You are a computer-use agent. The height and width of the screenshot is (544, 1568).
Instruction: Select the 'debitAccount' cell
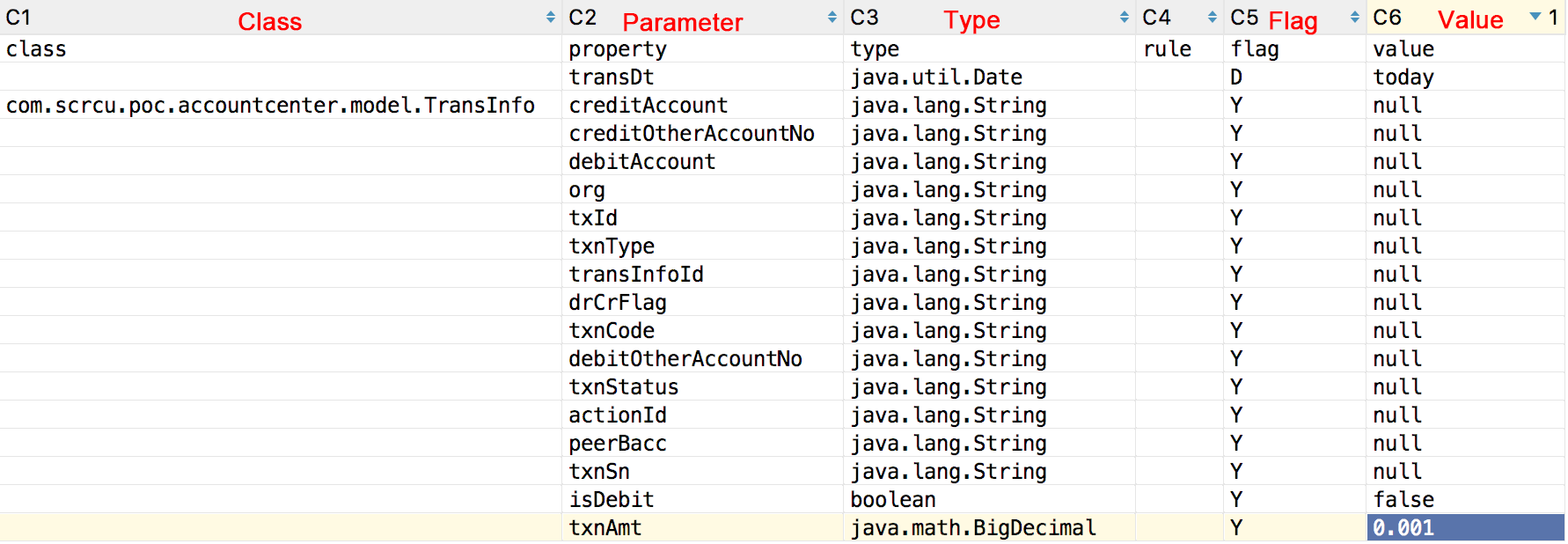[x=703, y=161]
